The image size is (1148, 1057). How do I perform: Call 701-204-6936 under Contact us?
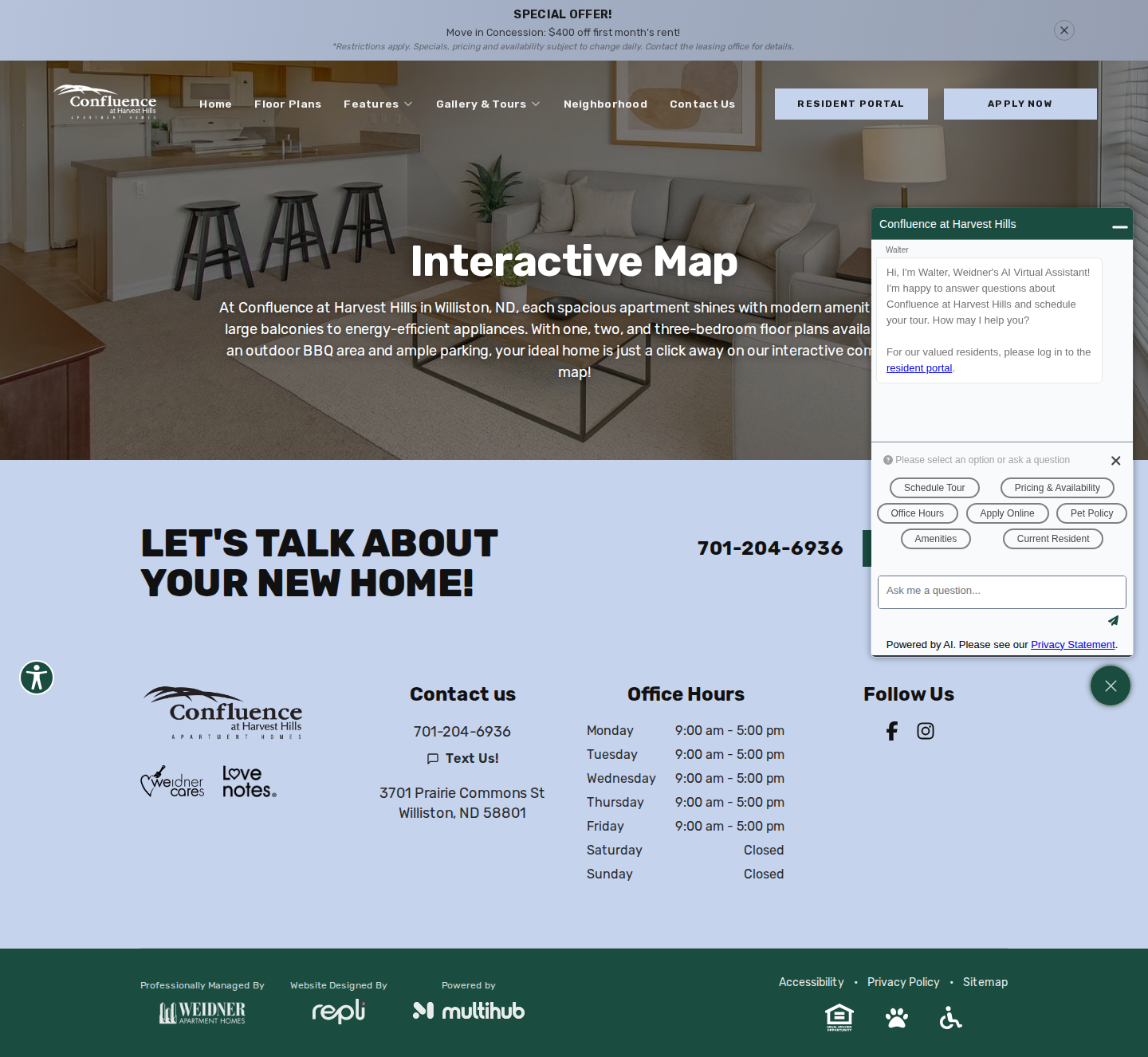(x=462, y=732)
